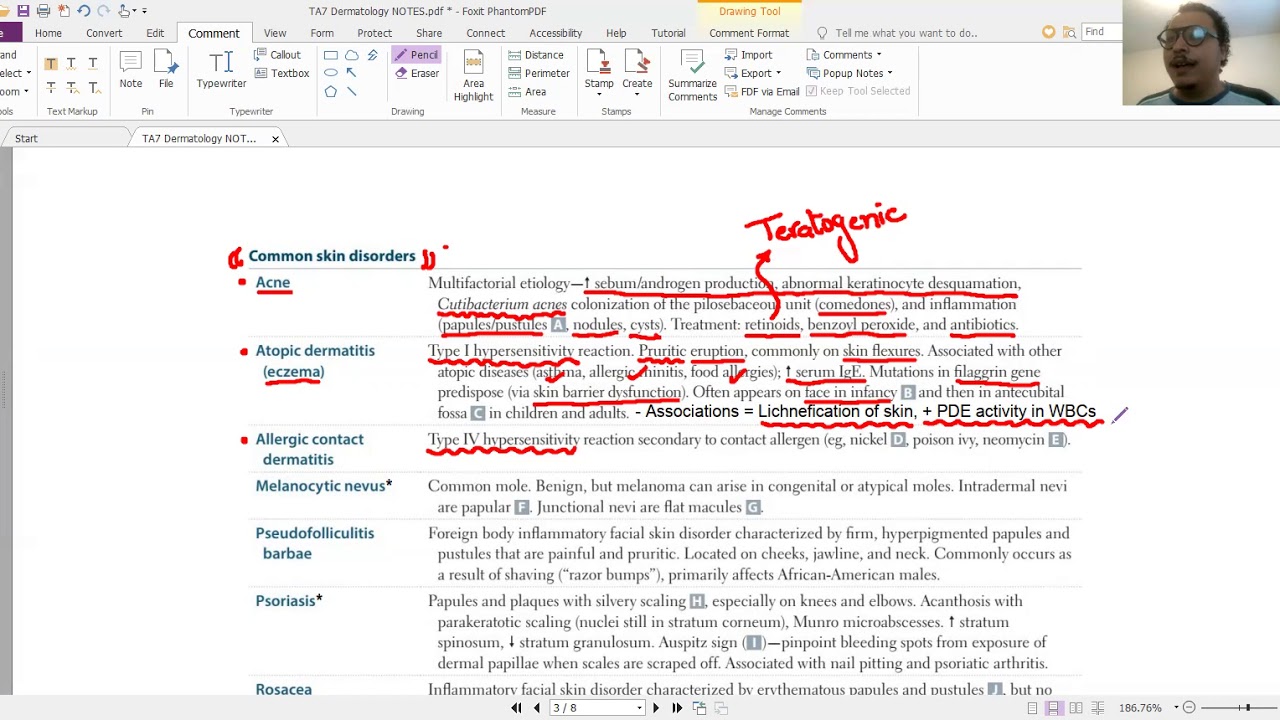Switch to continuous page view mode

pos(1053,708)
